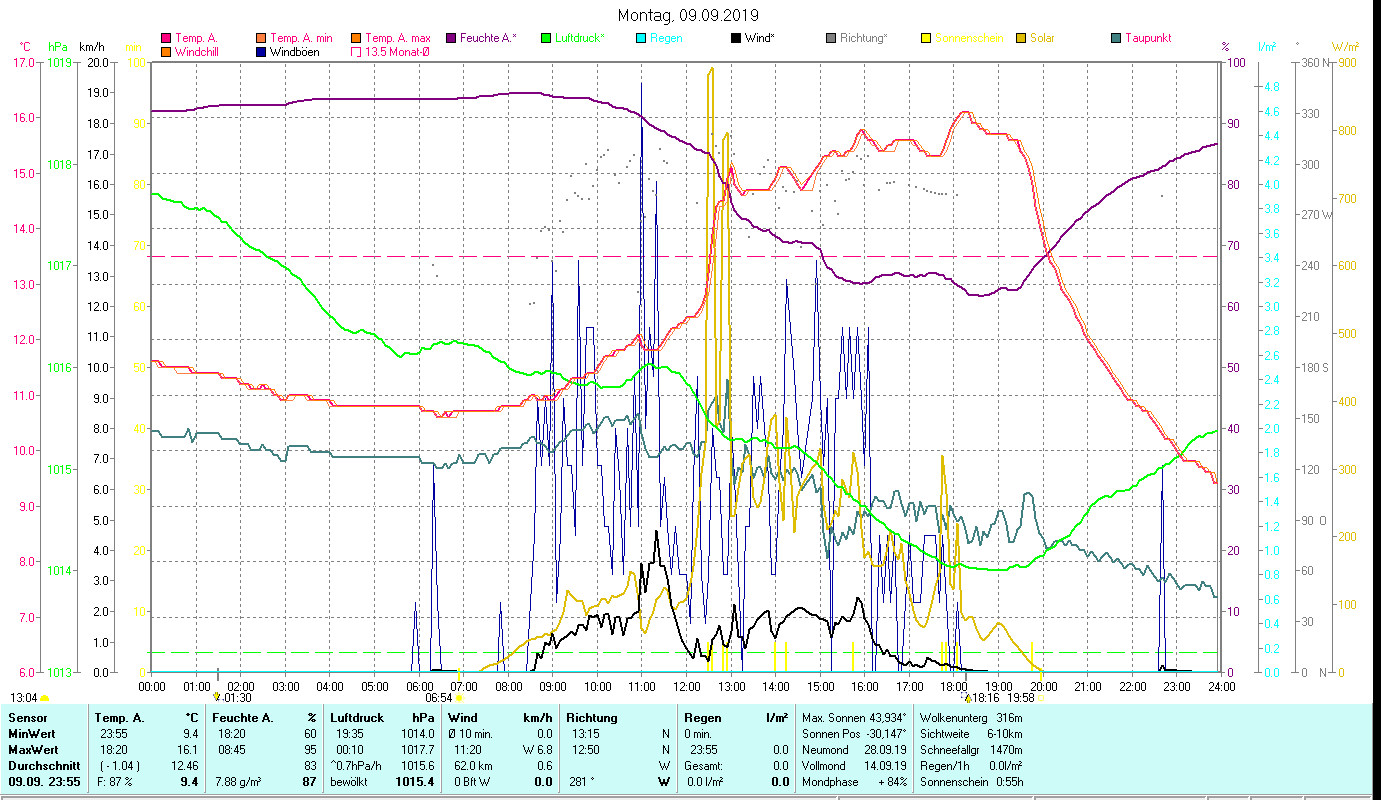Click the 'Feuchte A.*' legend label
Screen dimensions: 1381x800
tap(488, 38)
